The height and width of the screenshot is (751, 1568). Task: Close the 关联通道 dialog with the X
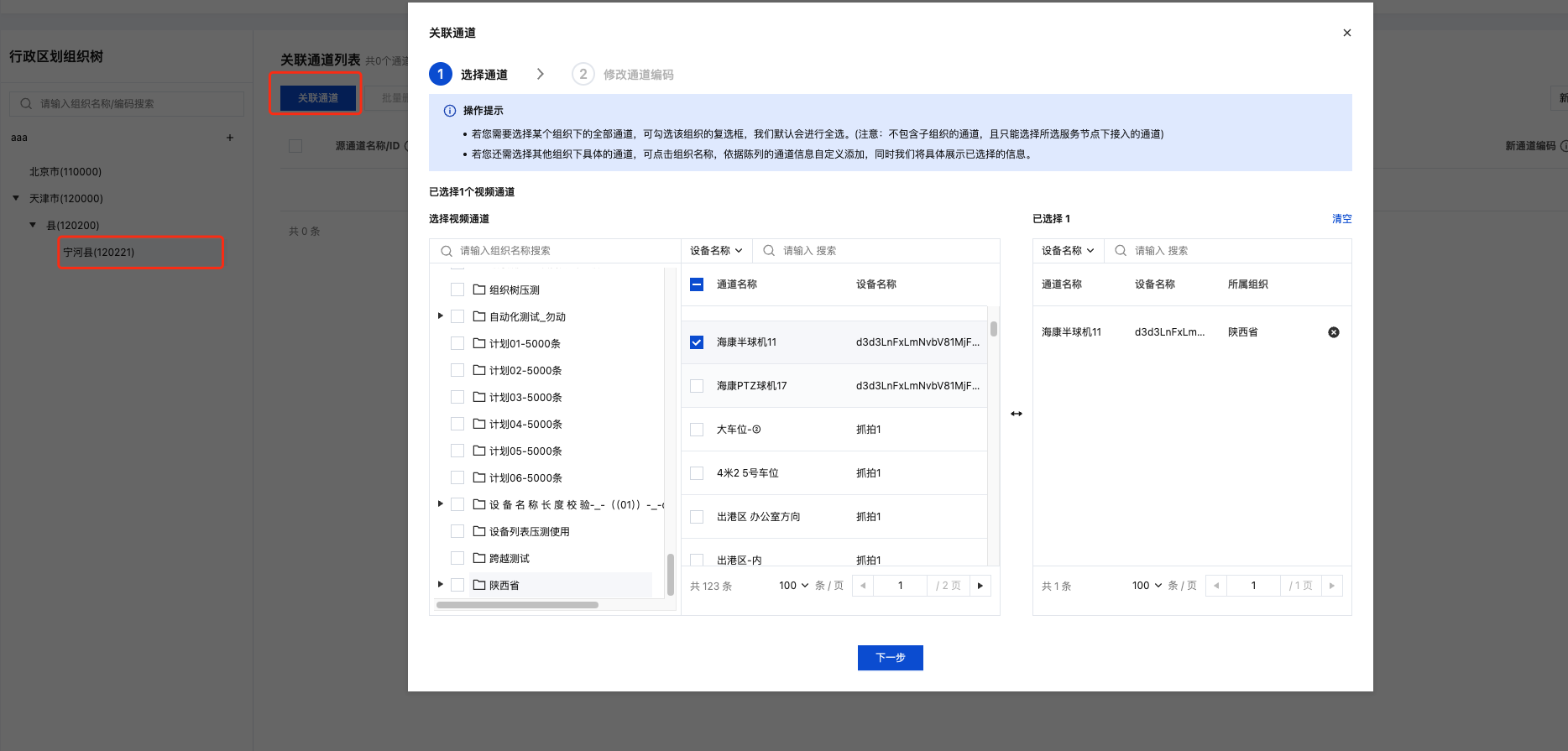pyautogui.click(x=1347, y=33)
